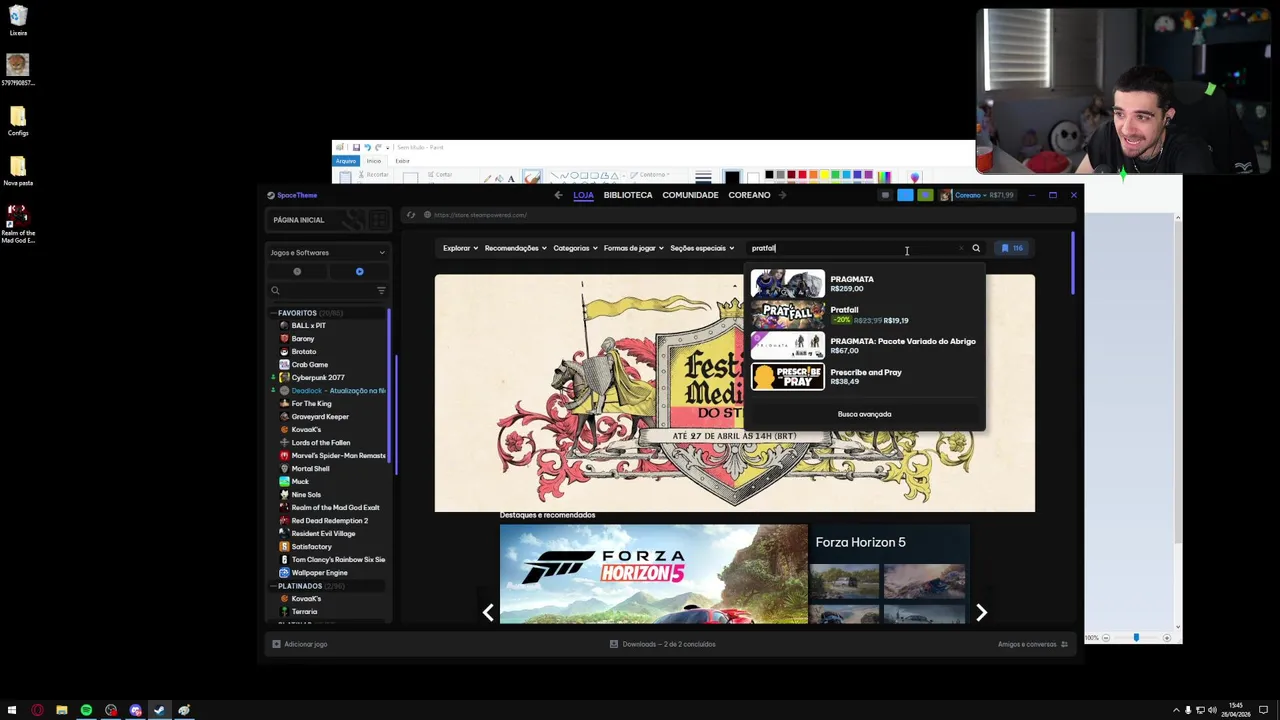Open Opera GX from the taskbar
Viewport: 1280px width, 720px height.
pyautogui.click(x=37, y=710)
